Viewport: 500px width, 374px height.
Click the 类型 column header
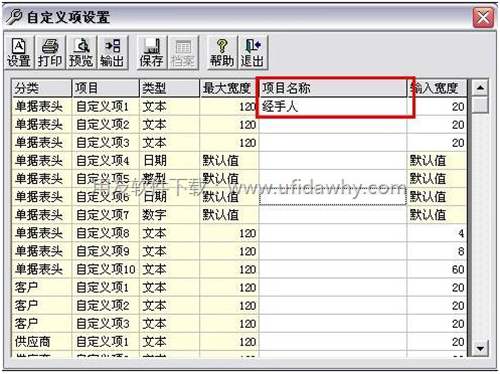[x=169, y=88]
